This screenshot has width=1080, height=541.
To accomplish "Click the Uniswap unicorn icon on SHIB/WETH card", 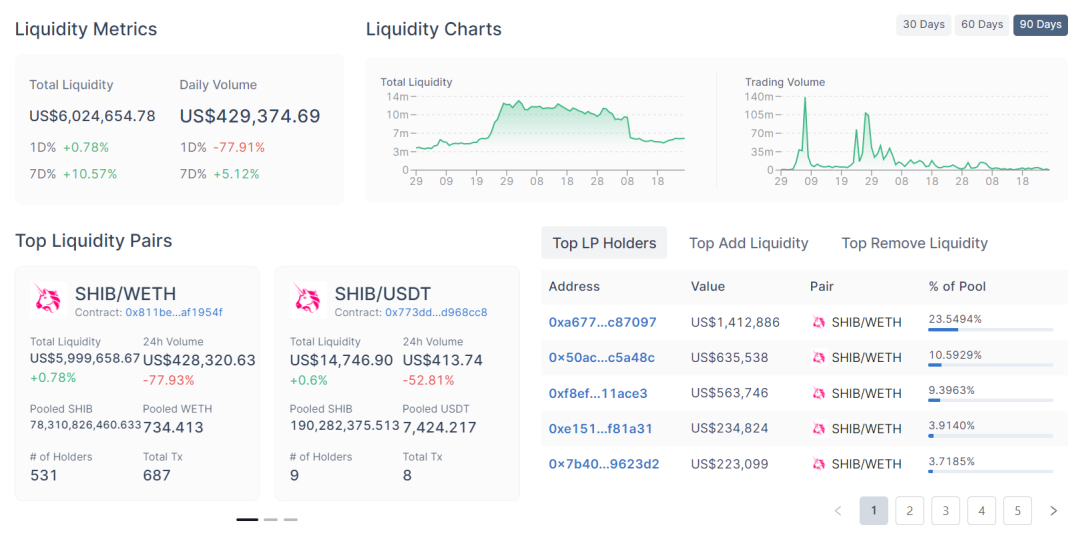I will pos(47,299).
